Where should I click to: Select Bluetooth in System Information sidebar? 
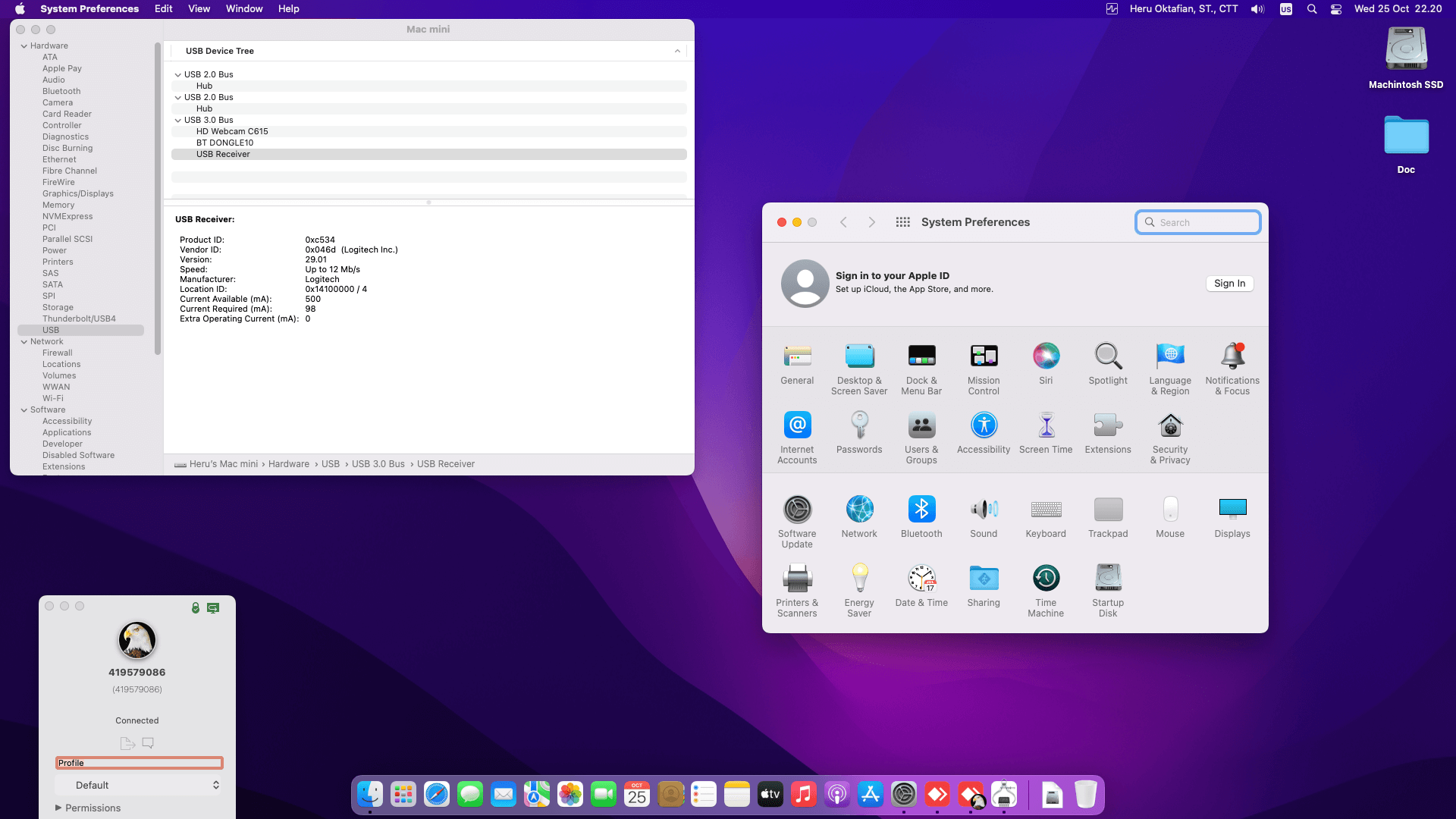click(61, 92)
